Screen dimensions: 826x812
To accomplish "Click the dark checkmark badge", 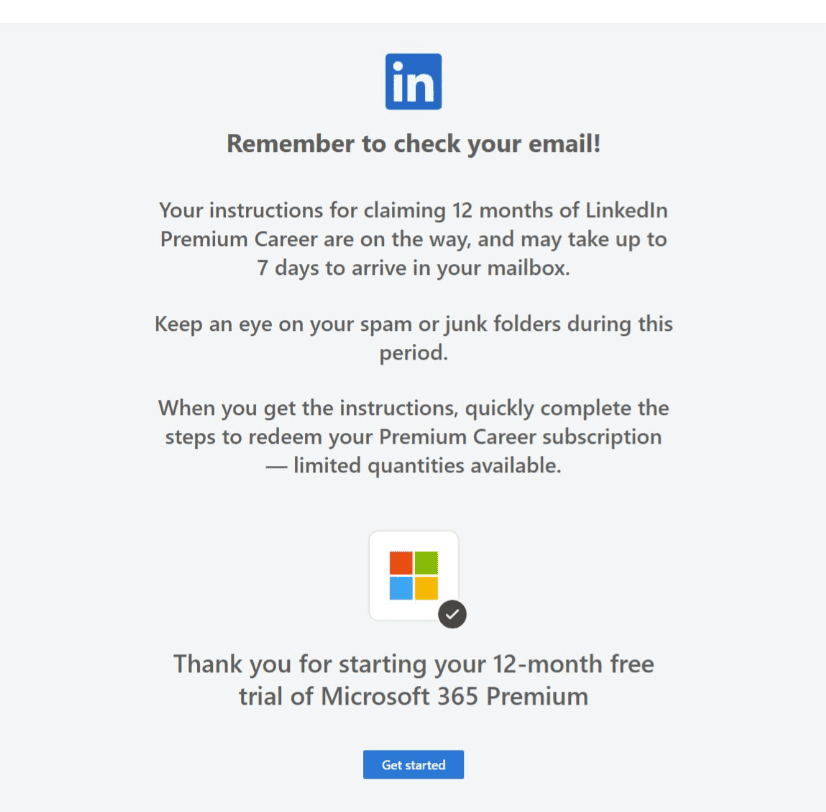I will (x=452, y=613).
